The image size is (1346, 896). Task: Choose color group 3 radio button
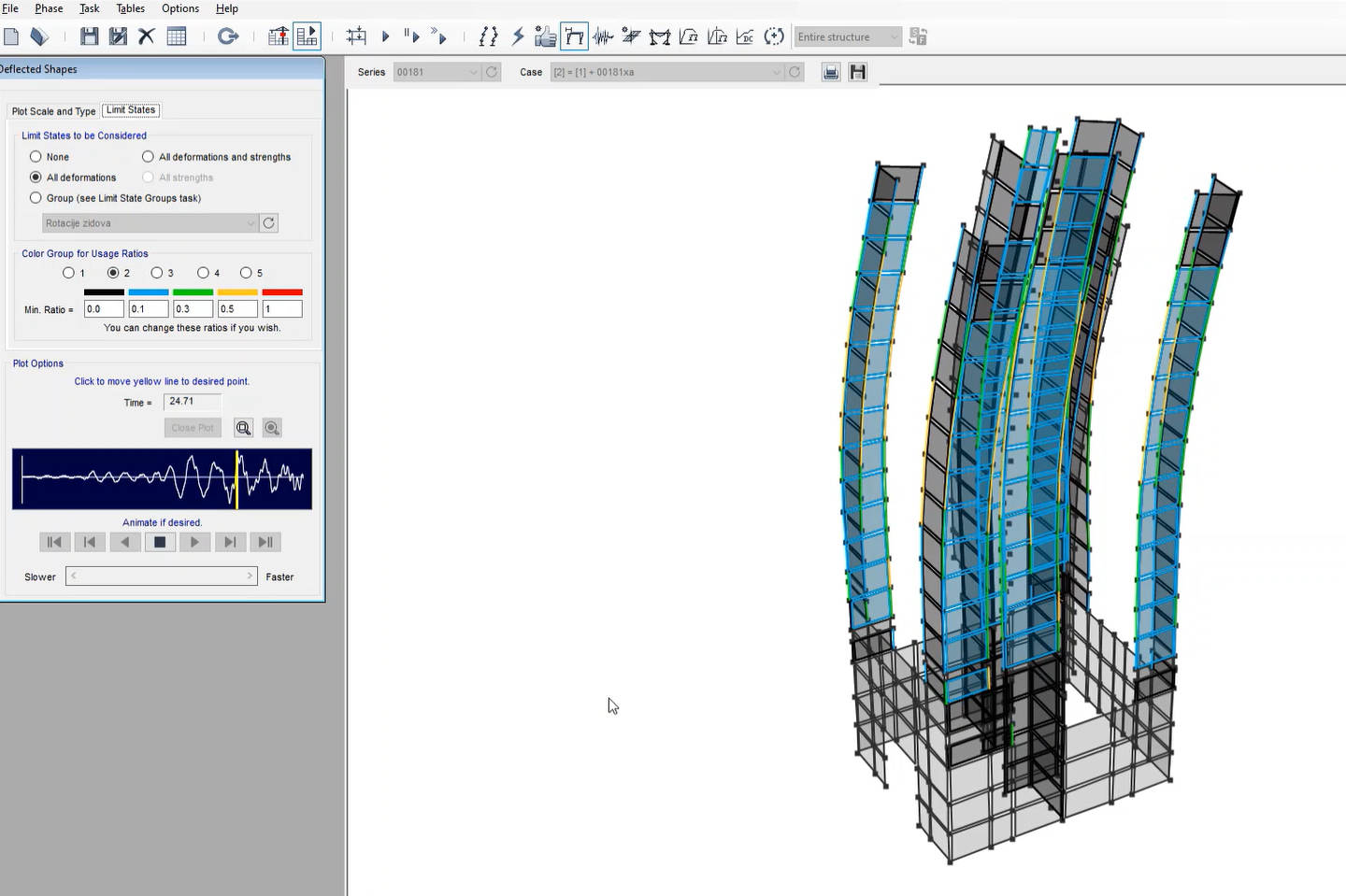coord(157,273)
